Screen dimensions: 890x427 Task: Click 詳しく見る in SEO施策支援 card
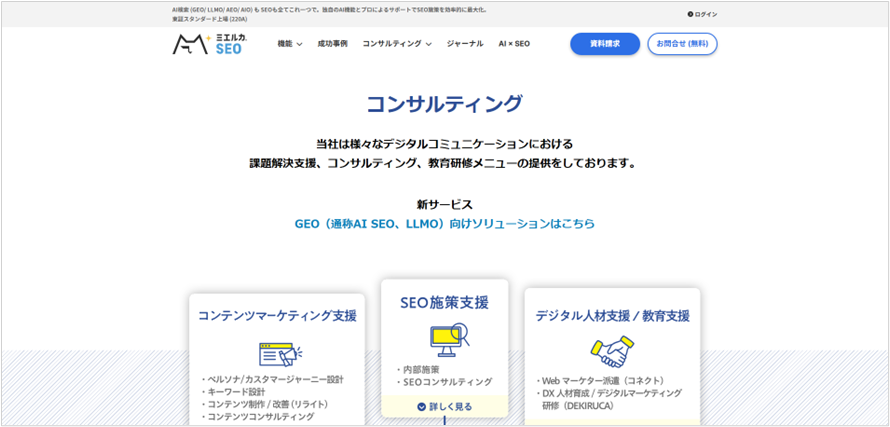444,407
